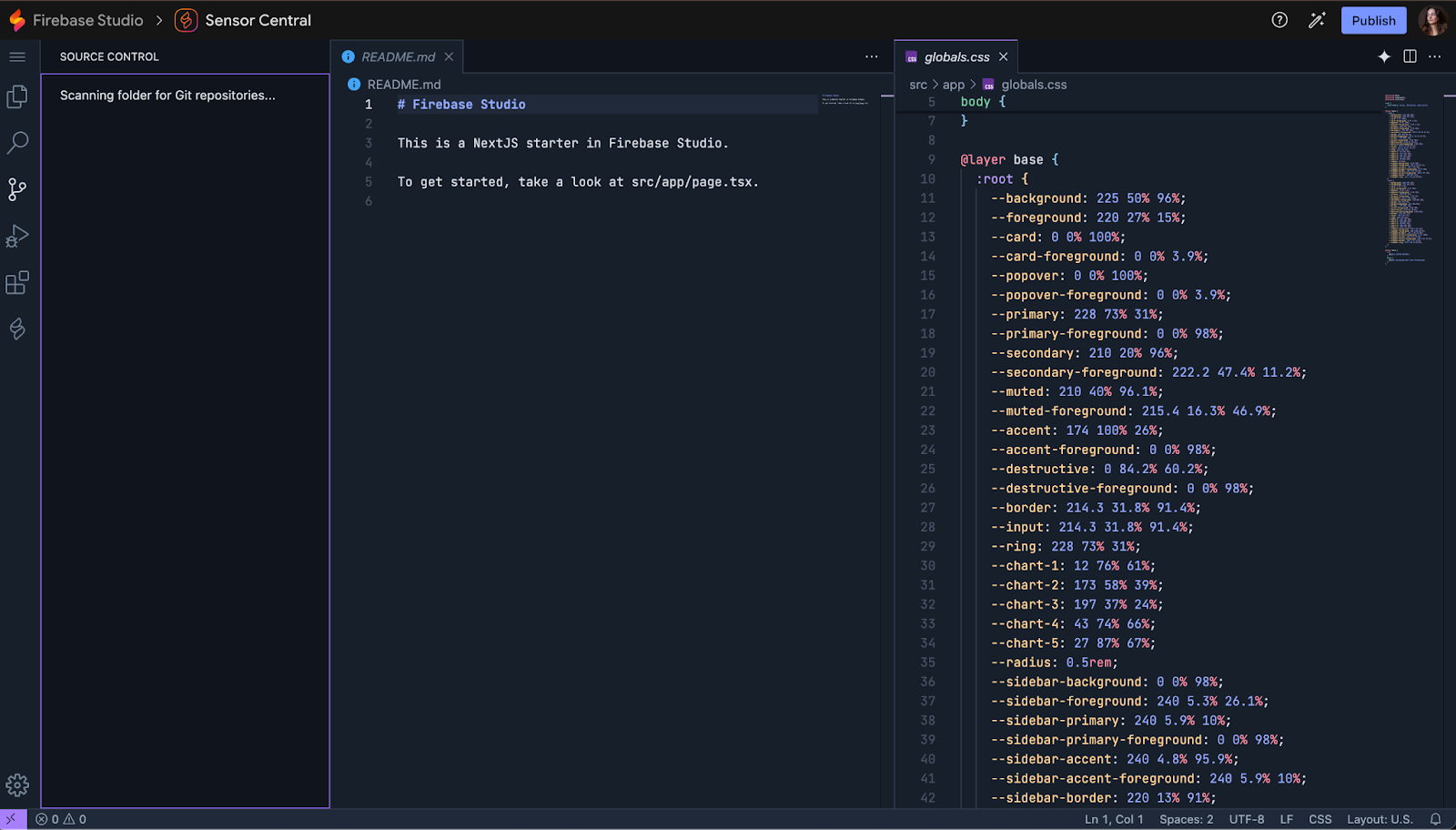Click the '--accent: 174 100% 26%' line
This screenshot has height=830, width=1456.
(1077, 430)
